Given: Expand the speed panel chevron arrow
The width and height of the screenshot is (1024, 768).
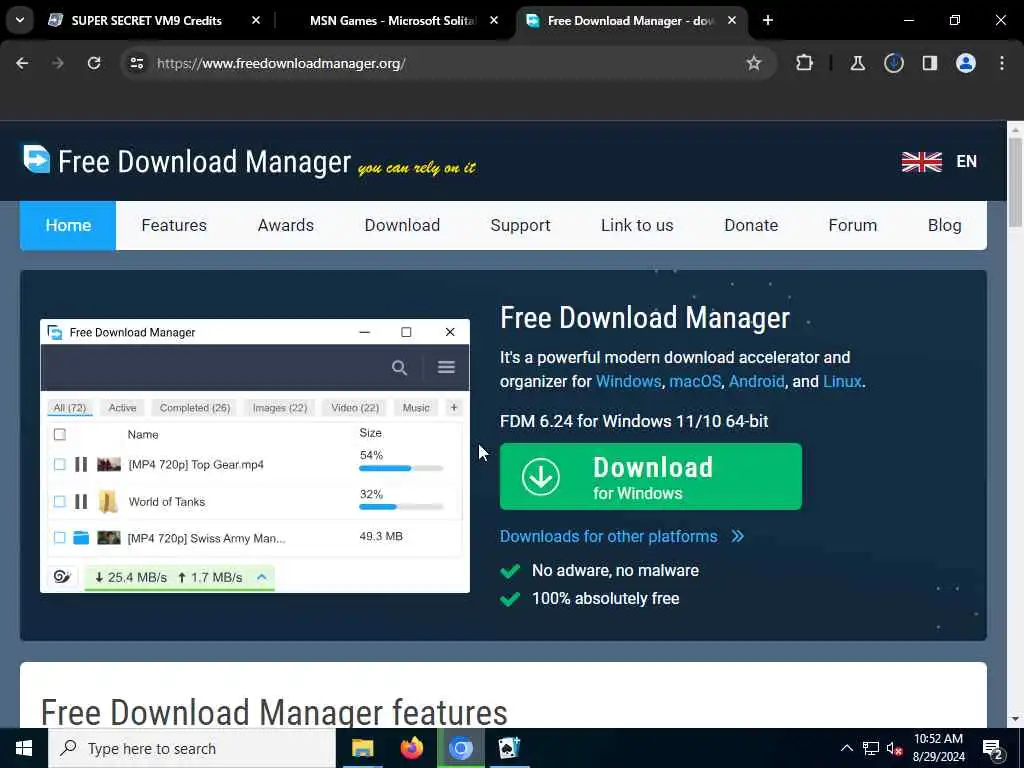Looking at the screenshot, I should coord(262,577).
